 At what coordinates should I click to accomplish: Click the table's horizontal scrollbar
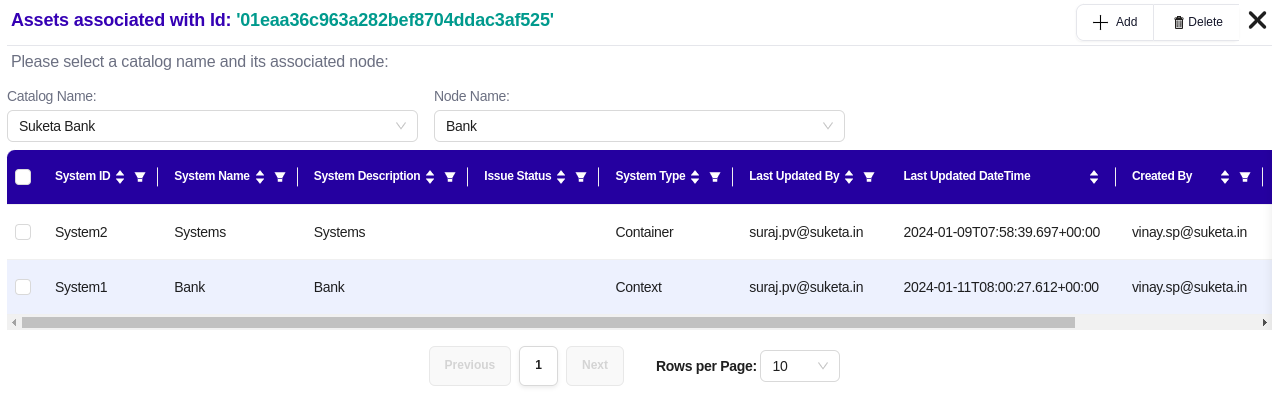click(x=547, y=323)
